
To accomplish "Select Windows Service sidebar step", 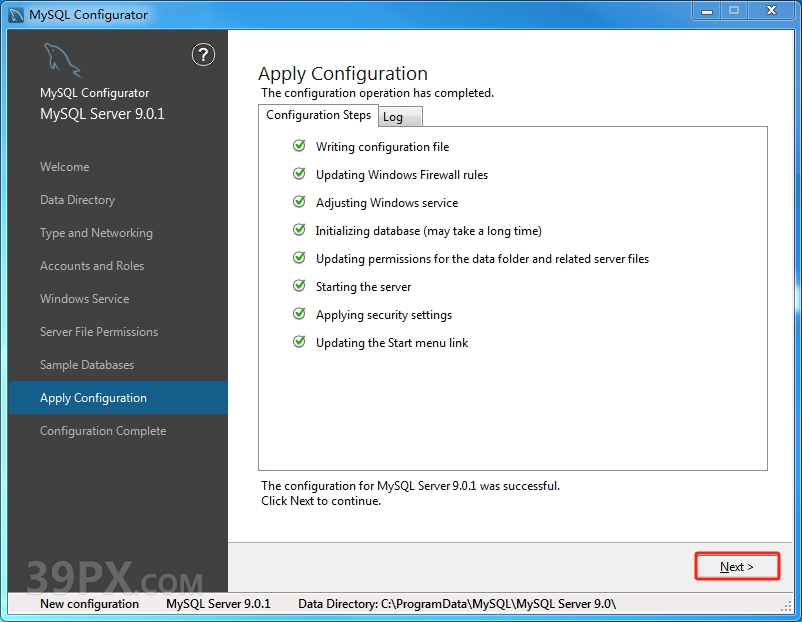I will pyautogui.click(x=84, y=299).
